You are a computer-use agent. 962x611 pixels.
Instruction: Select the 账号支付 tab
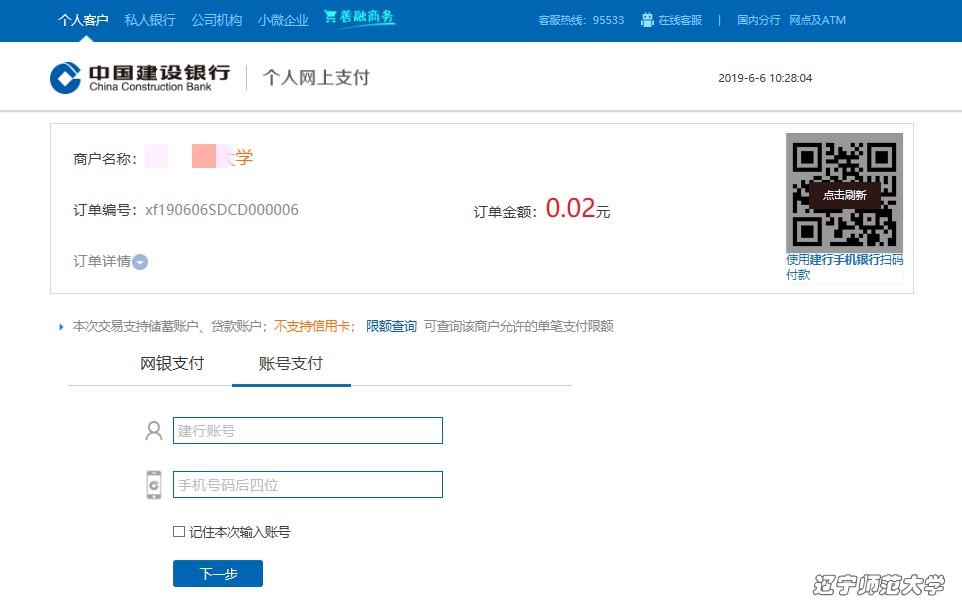[x=291, y=364]
